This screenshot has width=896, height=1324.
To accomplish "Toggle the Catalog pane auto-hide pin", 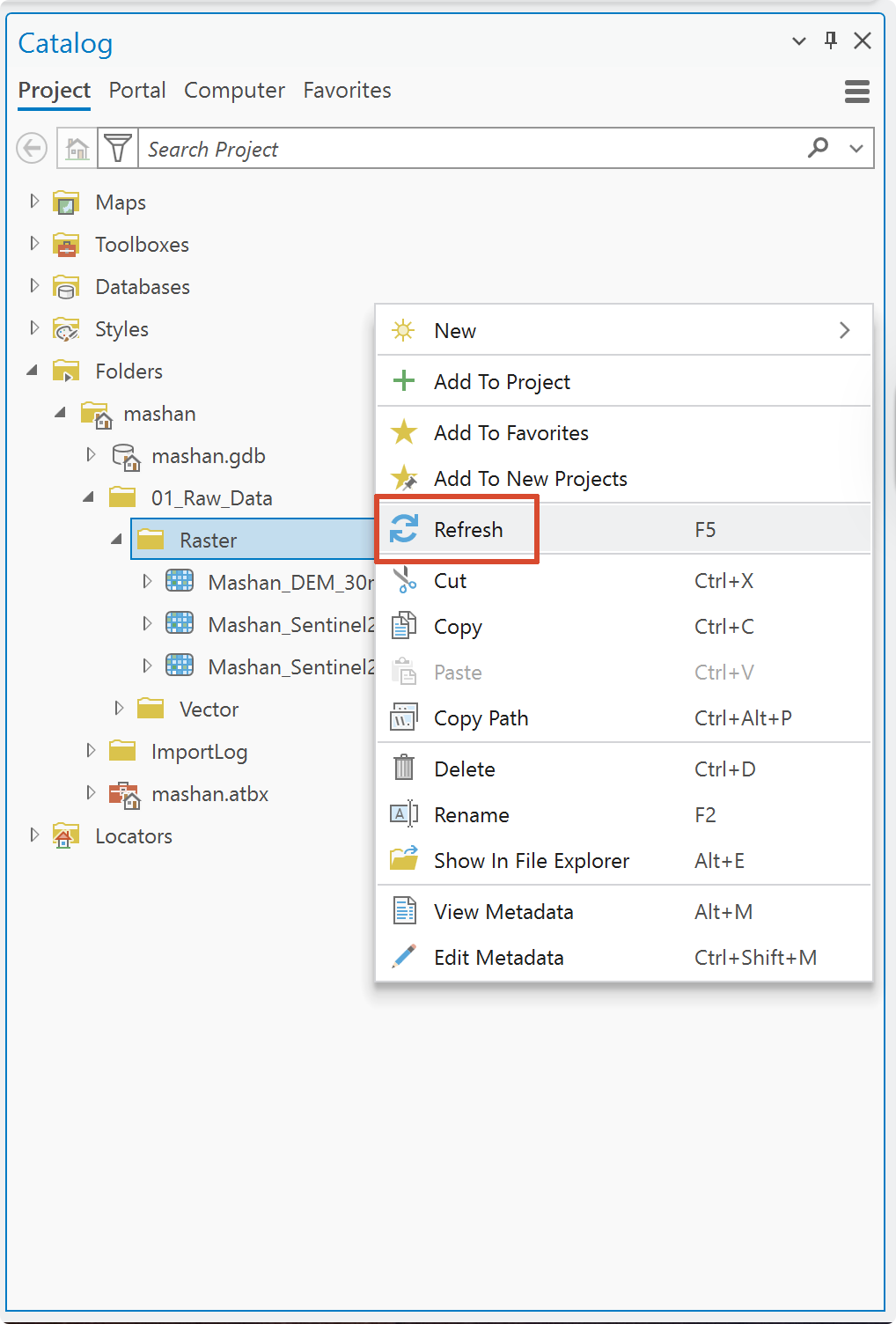I will [x=831, y=40].
